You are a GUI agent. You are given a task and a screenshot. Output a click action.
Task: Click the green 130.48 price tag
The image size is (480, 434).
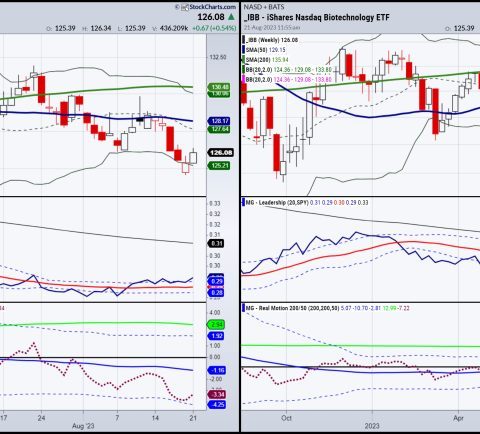pyautogui.click(x=219, y=87)
